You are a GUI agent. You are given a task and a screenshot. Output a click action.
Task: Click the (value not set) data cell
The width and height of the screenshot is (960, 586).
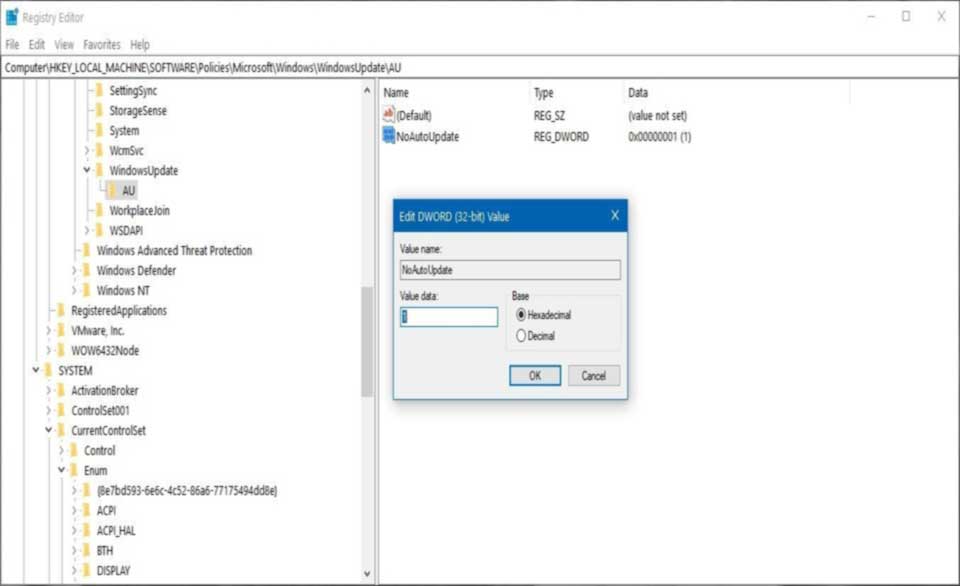pos(657,116)
